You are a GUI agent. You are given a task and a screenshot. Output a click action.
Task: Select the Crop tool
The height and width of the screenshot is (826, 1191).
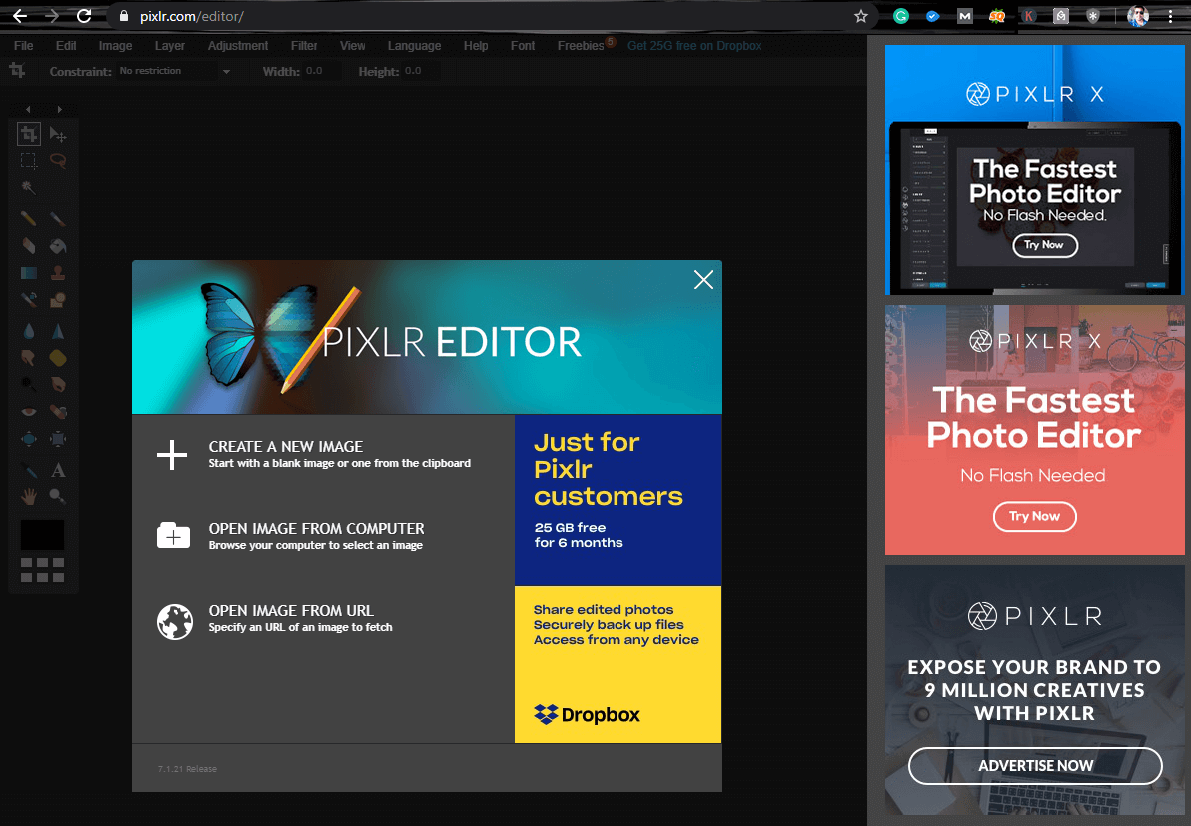28,133
